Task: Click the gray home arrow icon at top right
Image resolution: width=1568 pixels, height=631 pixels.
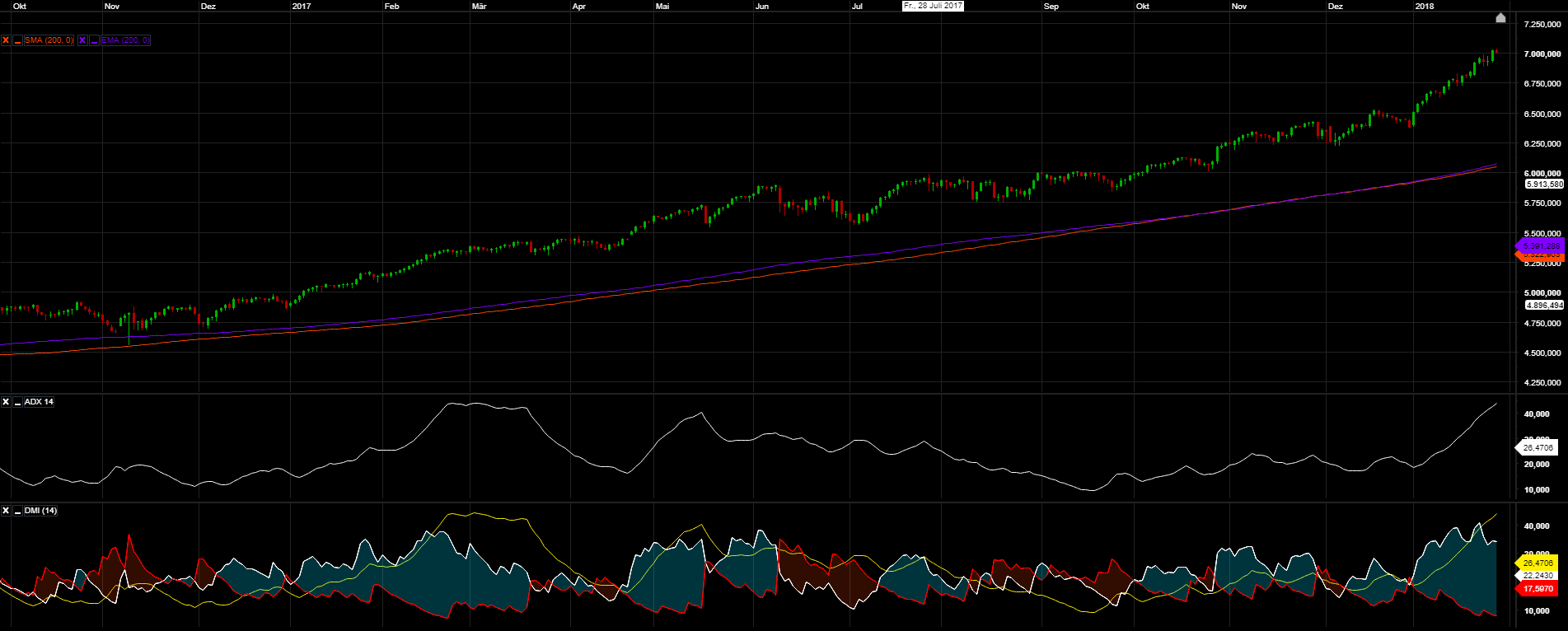Action: [1500, 18]
